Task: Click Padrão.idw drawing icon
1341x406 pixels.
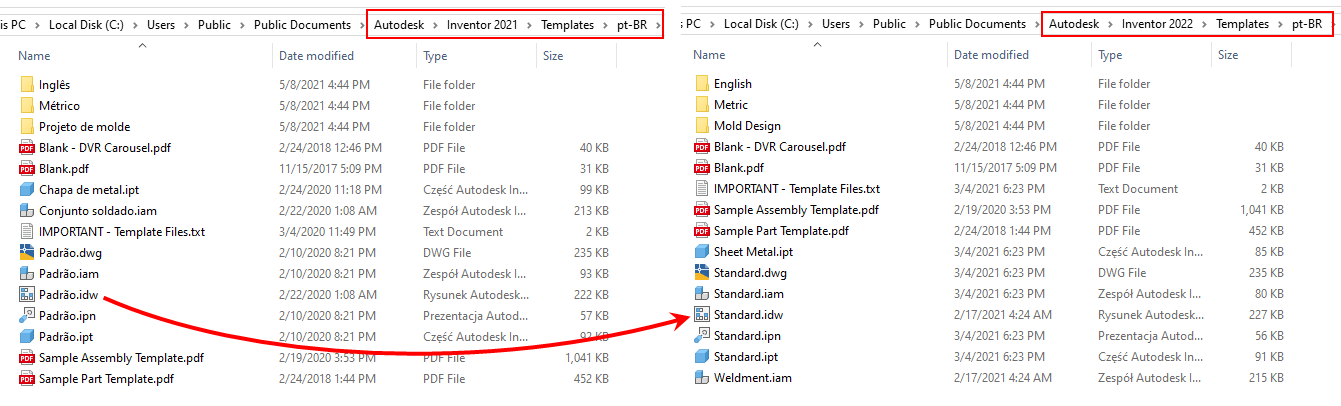Action: click(27, 295)
